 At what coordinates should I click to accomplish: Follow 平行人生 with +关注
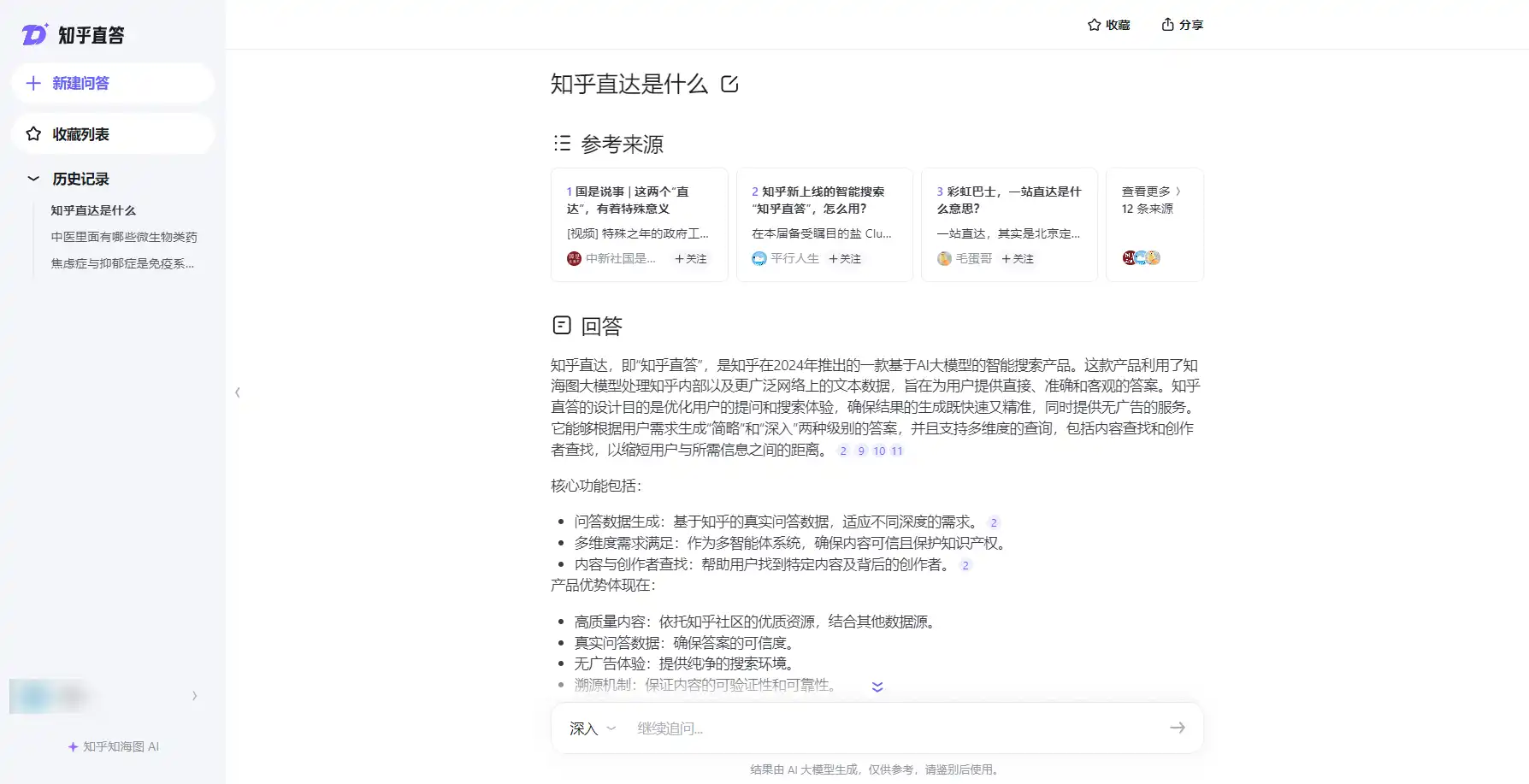[845, 258]
